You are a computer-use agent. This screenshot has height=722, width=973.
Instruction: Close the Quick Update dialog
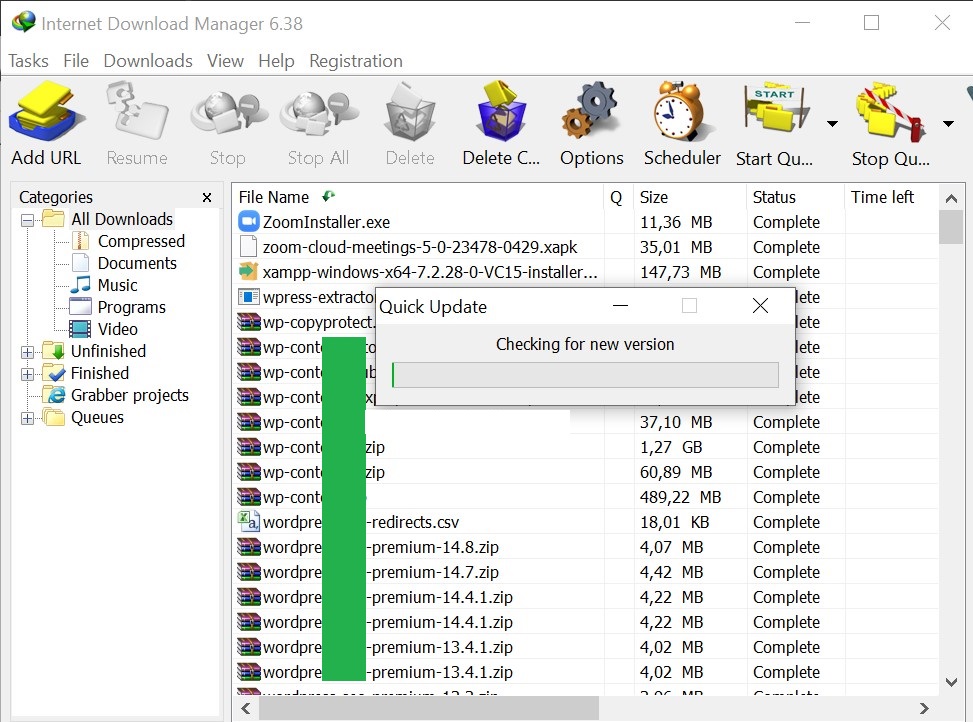(760, 306)
